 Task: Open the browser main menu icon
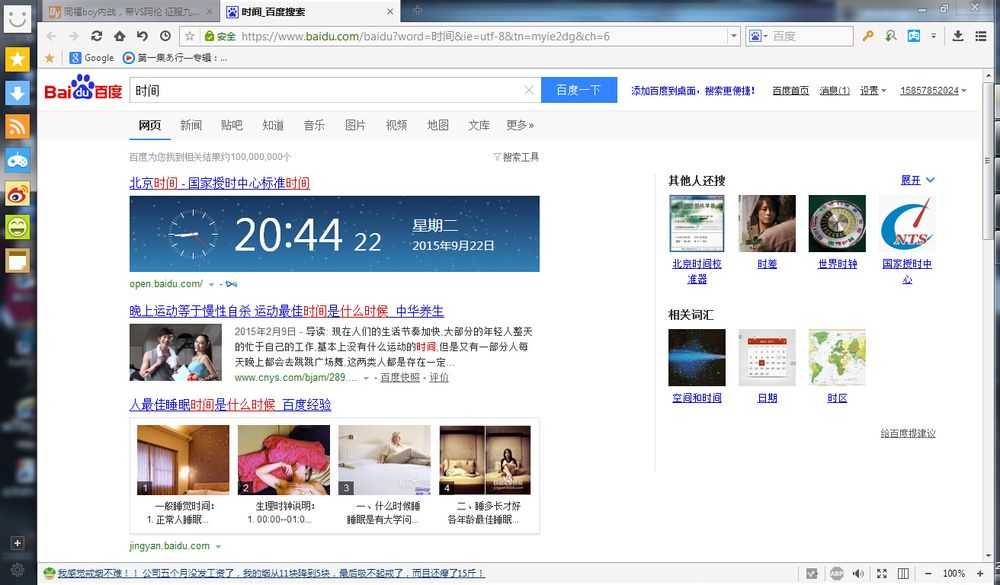point(981,36)
